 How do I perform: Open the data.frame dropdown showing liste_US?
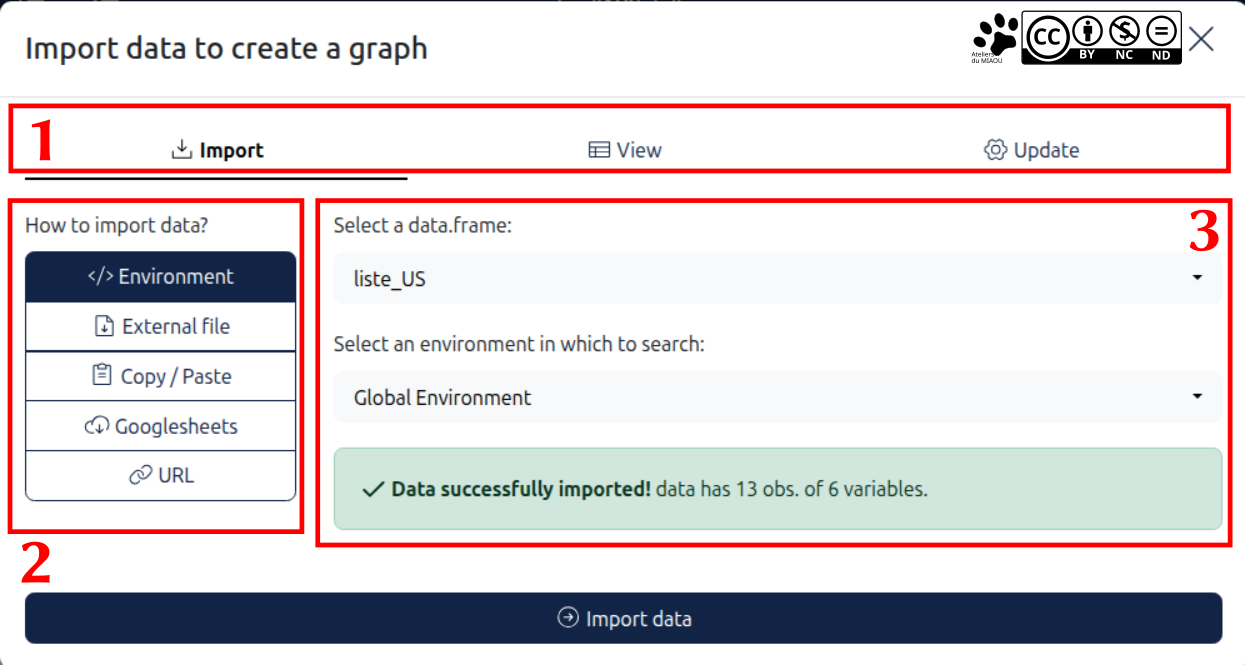[776, 279]
